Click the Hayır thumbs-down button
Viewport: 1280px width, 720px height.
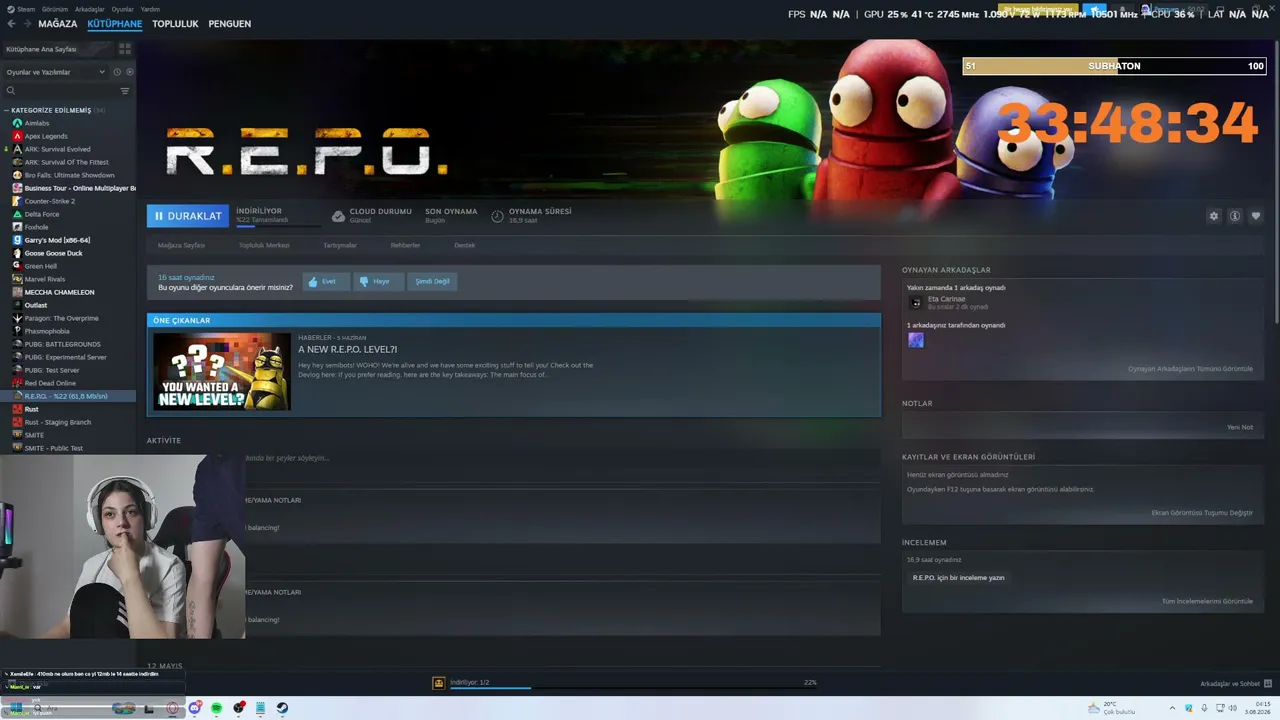(x=379, y=281)
